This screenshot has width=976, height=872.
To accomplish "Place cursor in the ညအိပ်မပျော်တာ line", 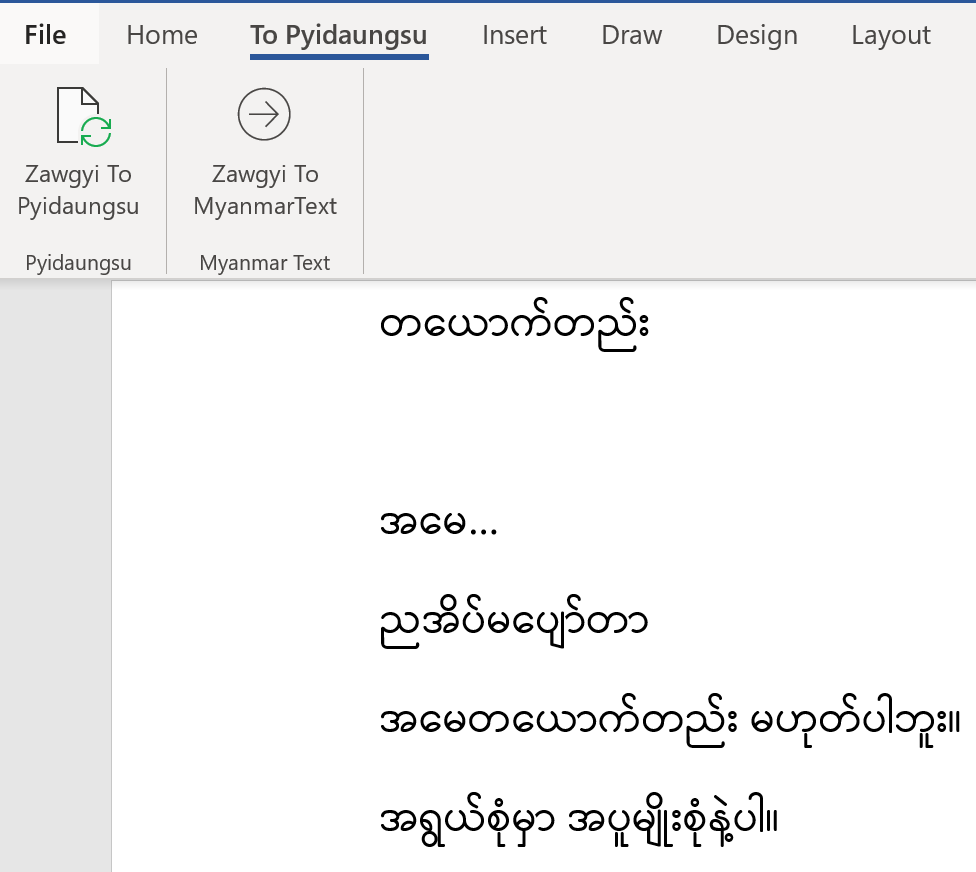I will (515, 618).
